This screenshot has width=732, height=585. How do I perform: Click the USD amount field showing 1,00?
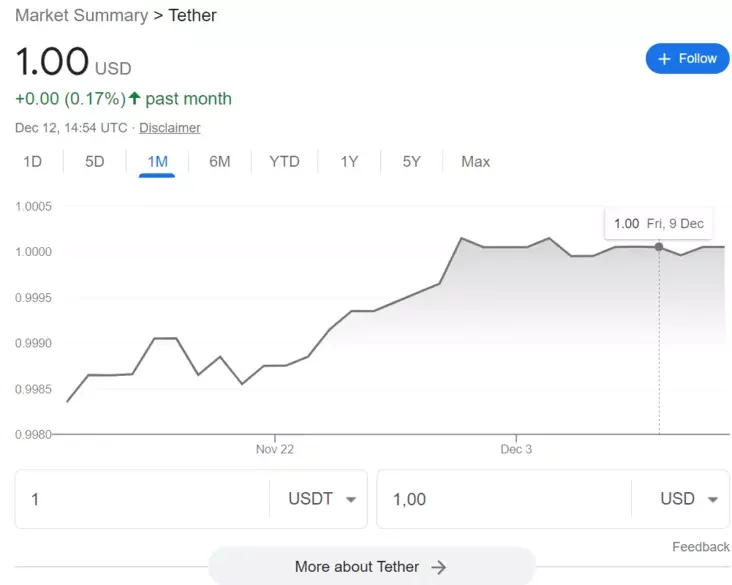500,499
